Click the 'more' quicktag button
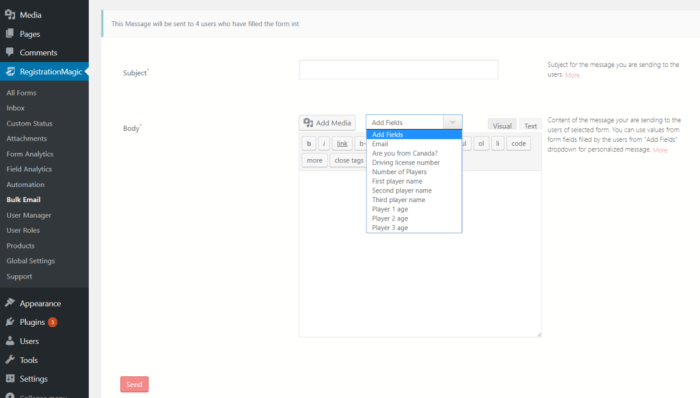The height and width of the screenshot is (398, 700). (x=314, y=160)
